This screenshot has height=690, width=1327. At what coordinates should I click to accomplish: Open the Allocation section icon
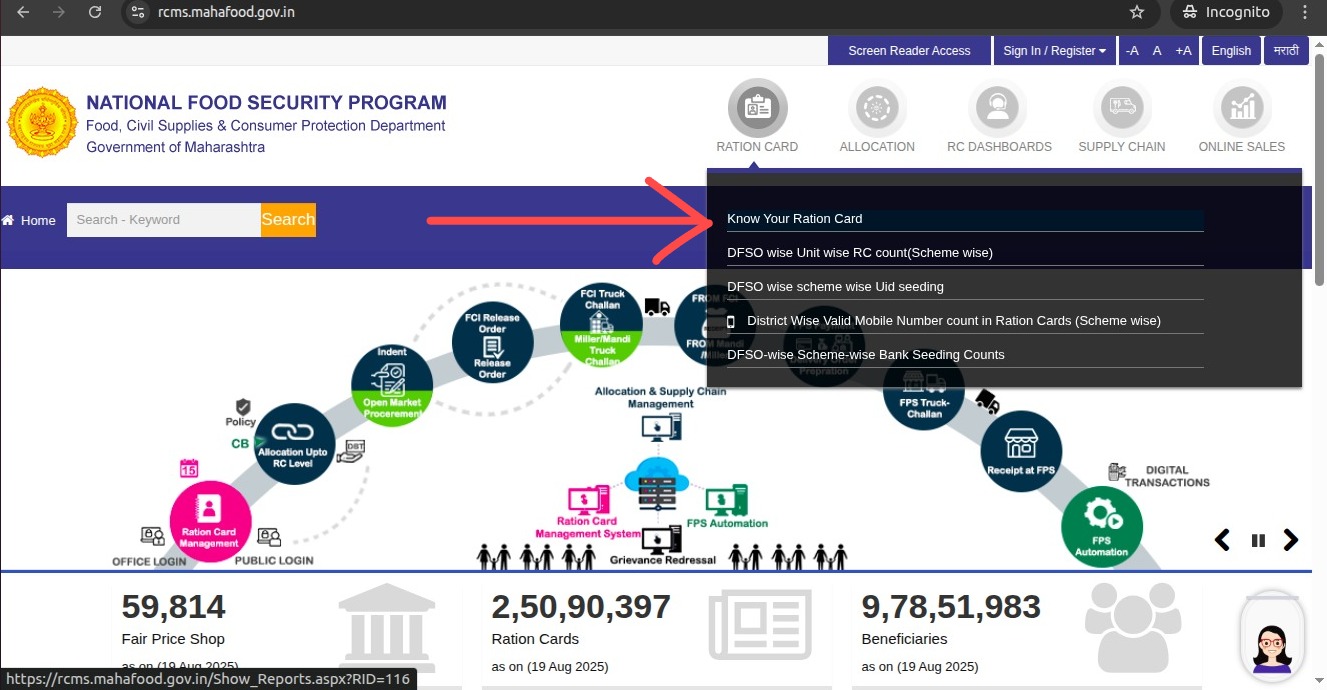tap(877, 108)
